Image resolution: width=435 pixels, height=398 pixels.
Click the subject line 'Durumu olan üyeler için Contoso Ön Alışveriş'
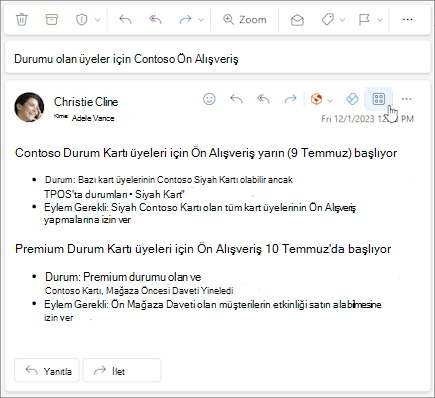126,59
